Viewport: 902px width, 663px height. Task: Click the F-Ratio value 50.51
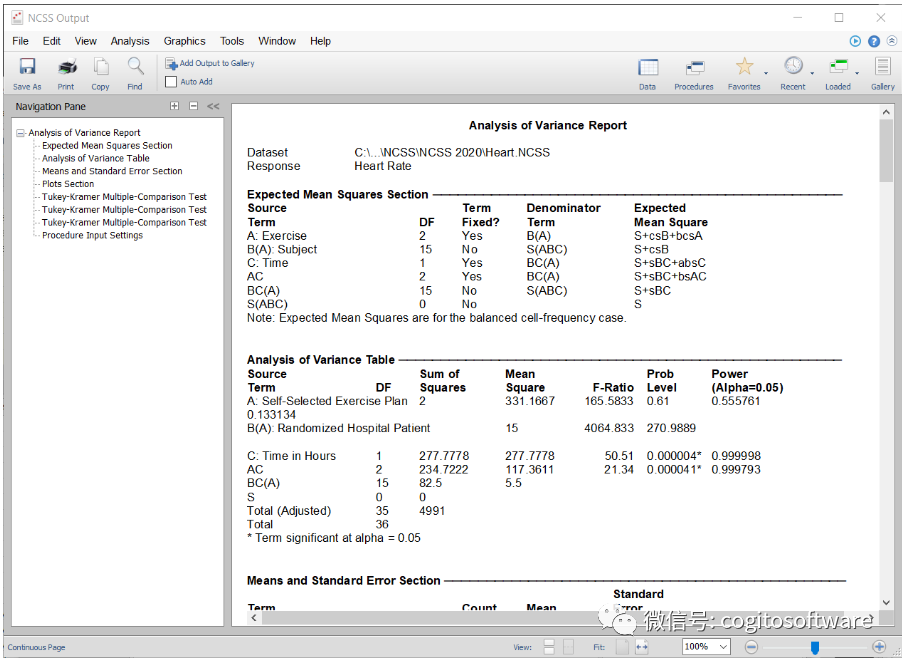[x=619, y=456]
